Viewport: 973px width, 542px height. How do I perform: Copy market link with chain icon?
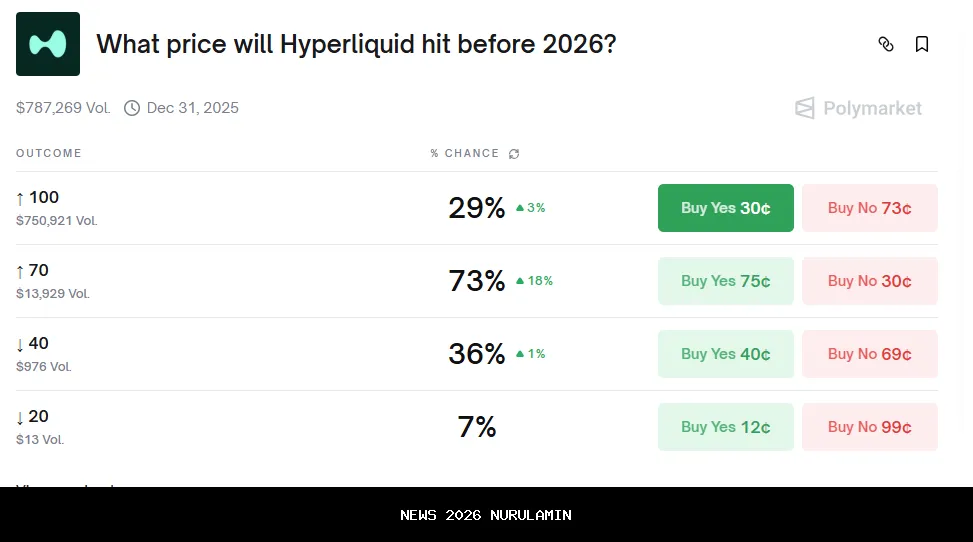(886, 44)
